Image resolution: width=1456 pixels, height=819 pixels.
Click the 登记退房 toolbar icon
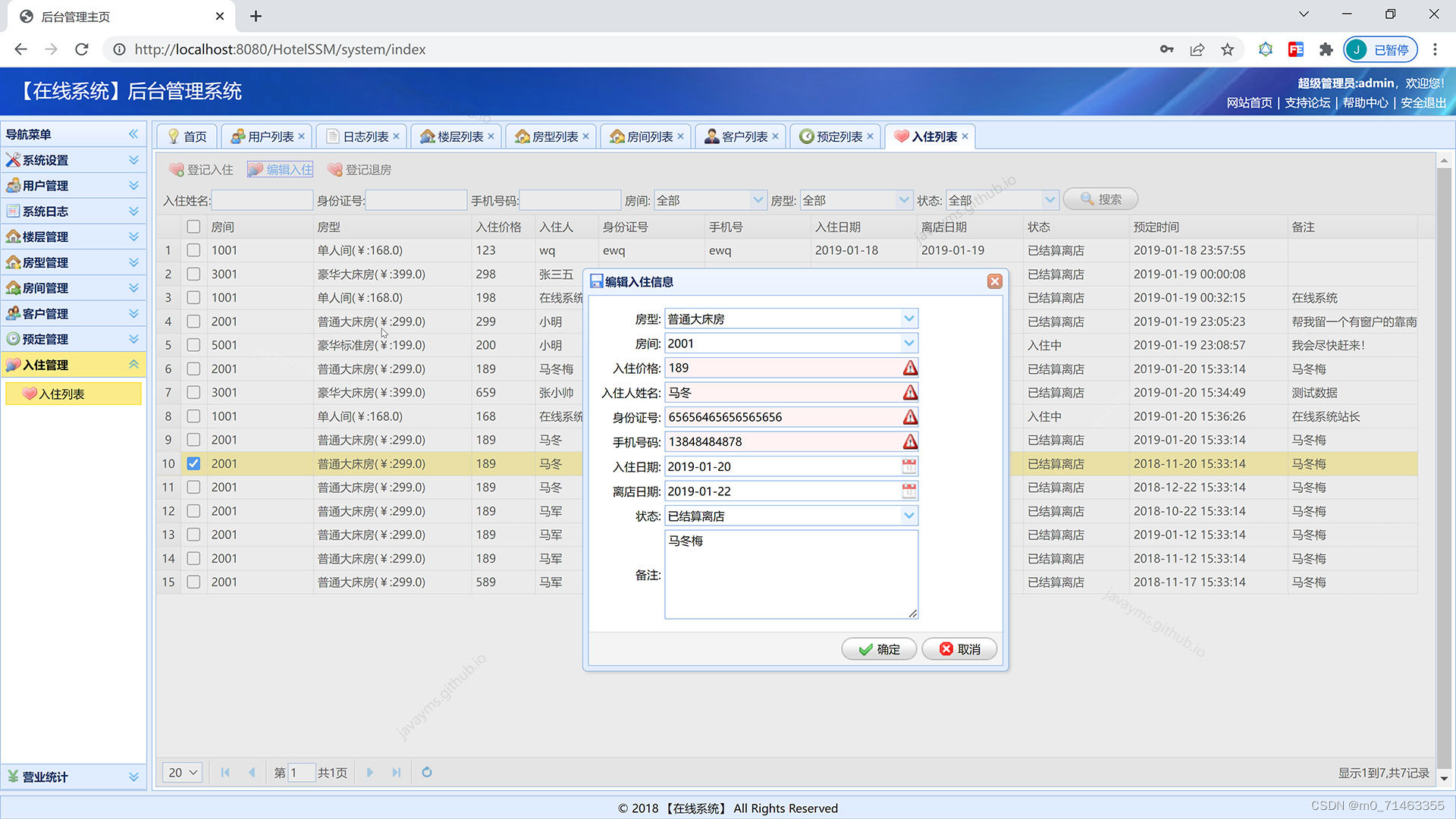point(334,170)
